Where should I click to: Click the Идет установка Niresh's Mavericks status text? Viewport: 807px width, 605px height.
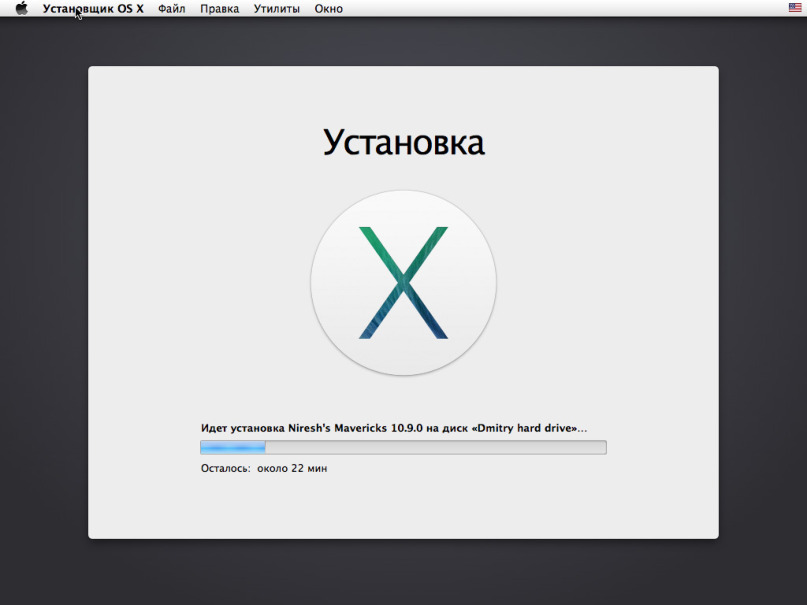coord(394,428)
